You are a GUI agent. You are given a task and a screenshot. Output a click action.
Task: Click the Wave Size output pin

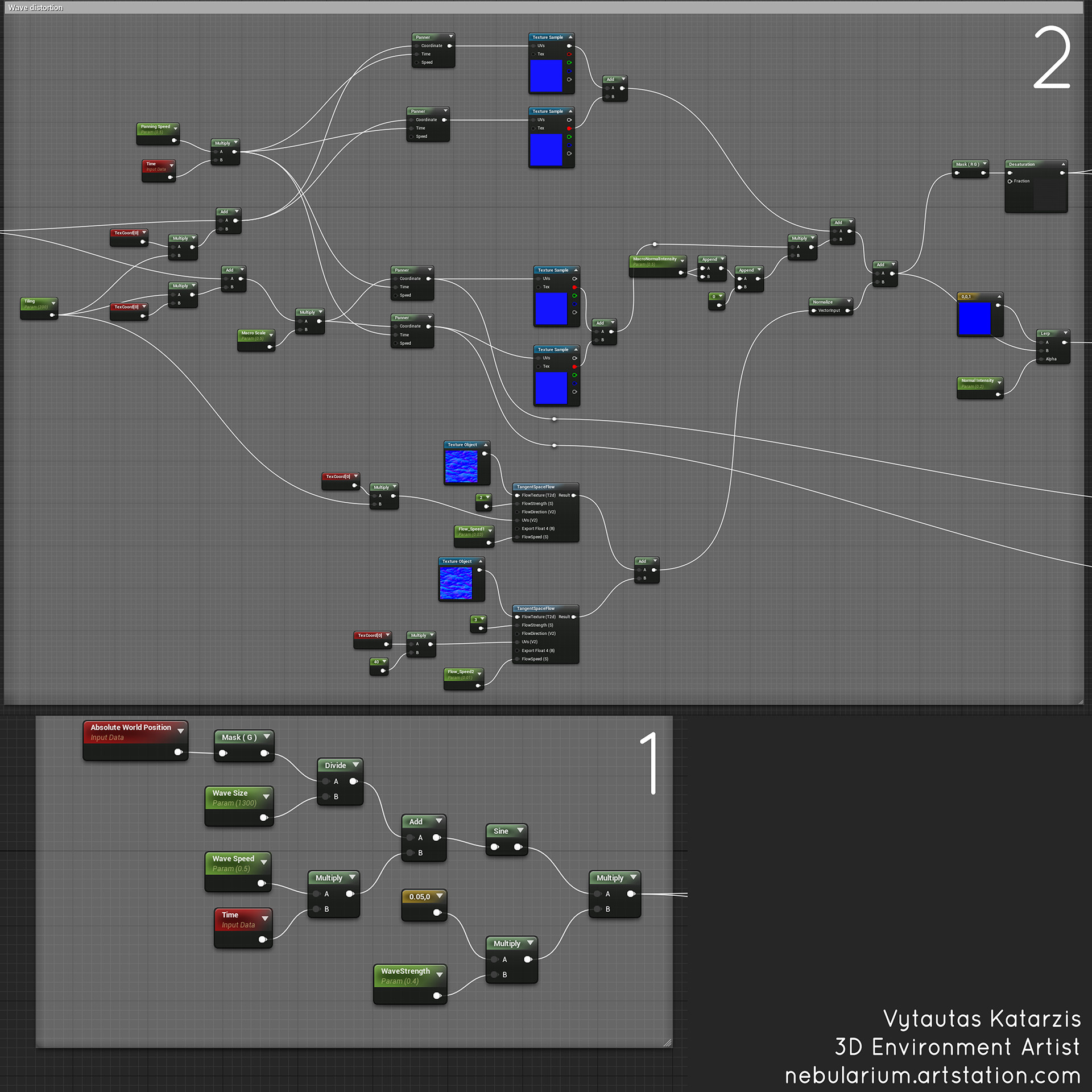(x=263, y=817)
